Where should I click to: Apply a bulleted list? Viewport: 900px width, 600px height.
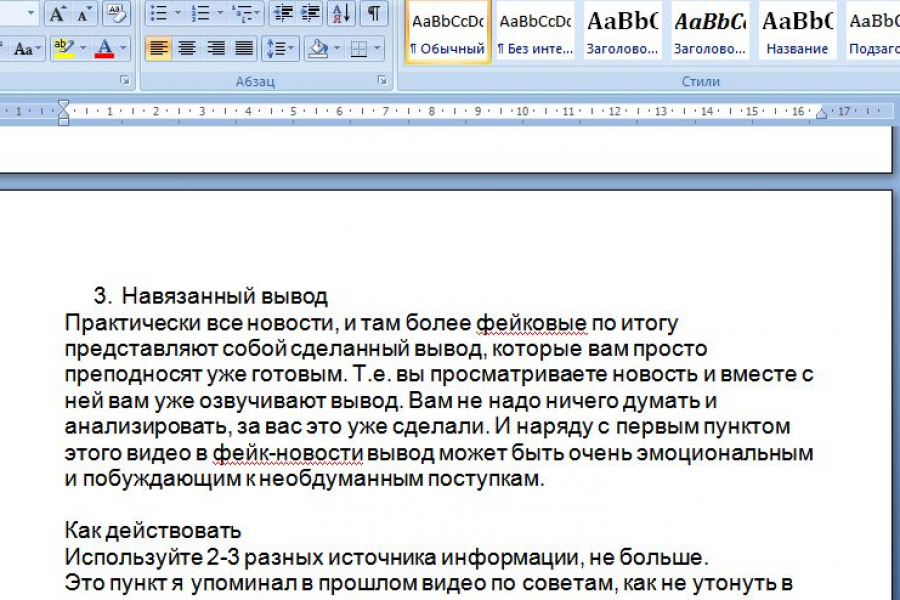tap(158, 14)
